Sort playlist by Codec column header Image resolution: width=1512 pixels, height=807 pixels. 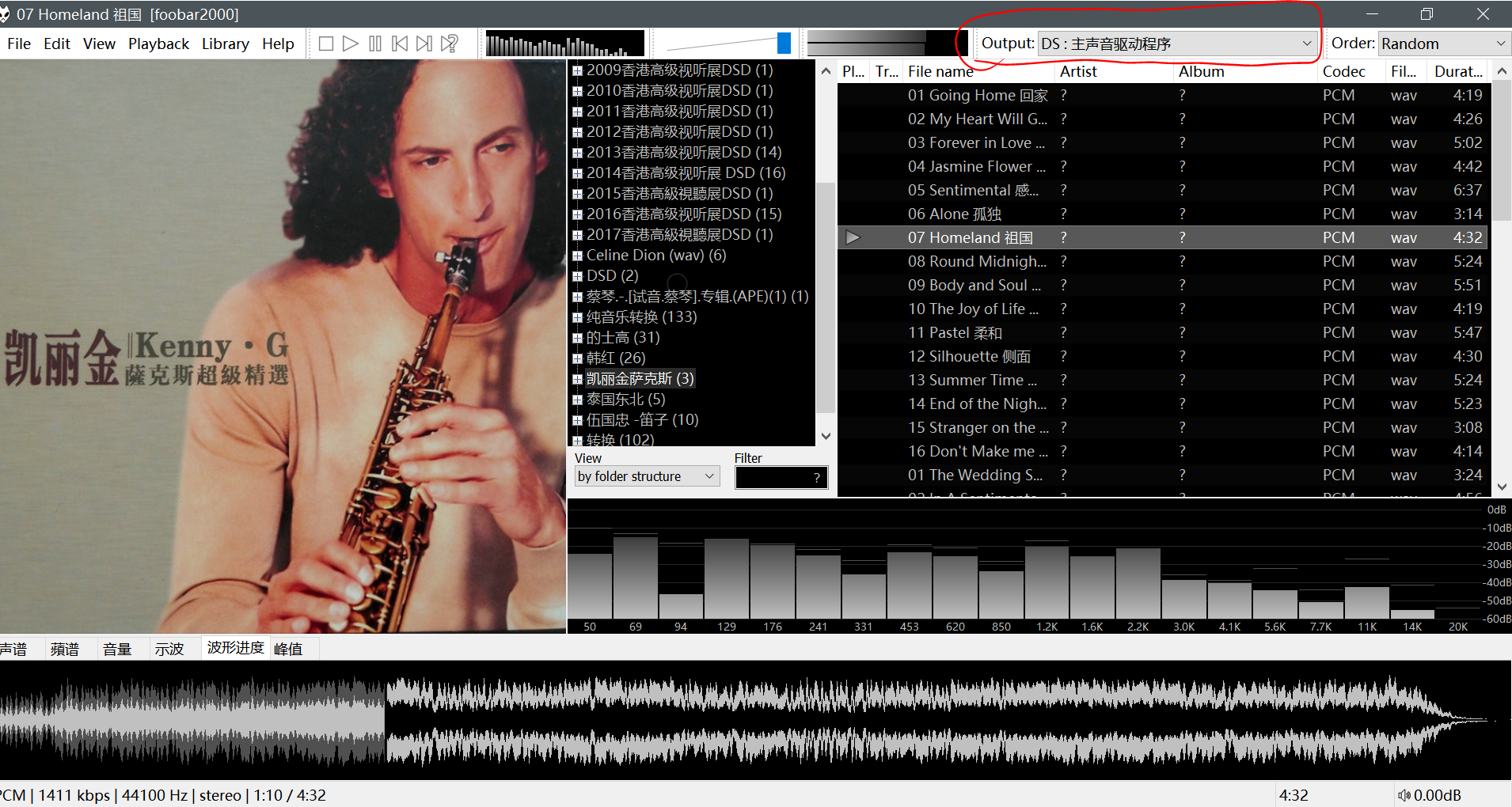pos(1343,71)
